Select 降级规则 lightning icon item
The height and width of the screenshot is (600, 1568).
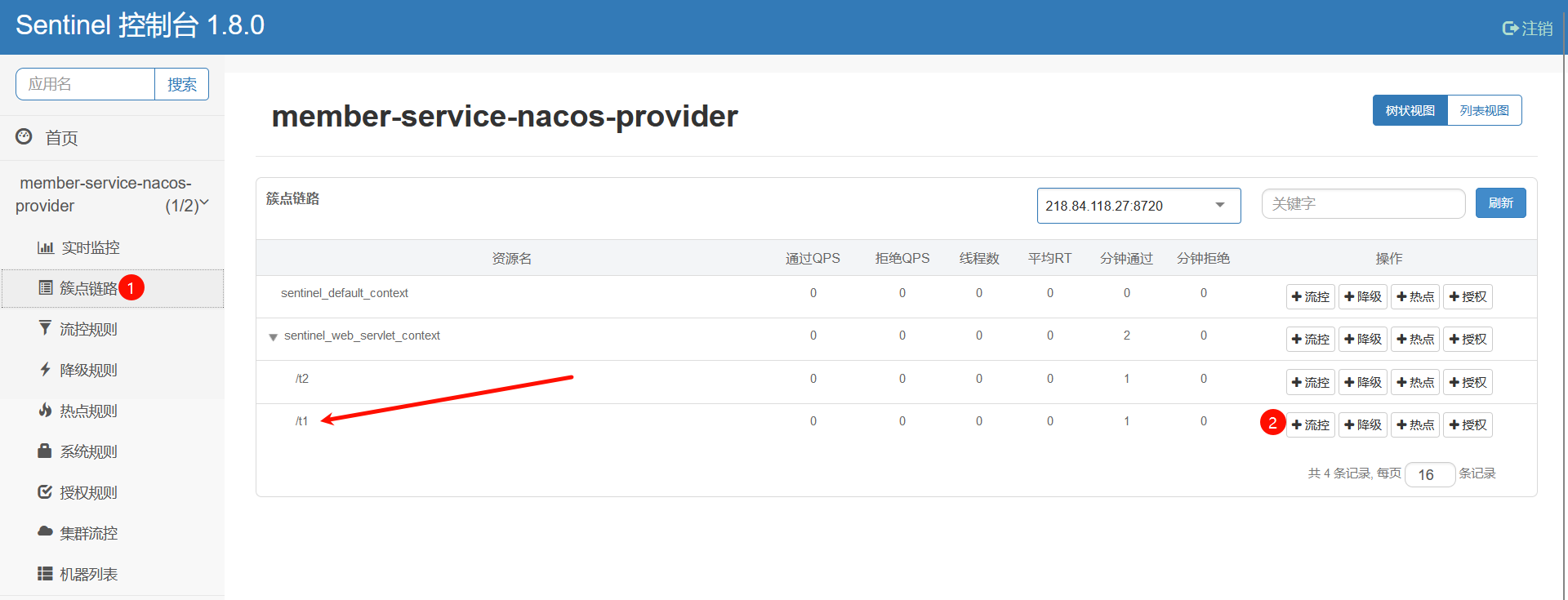coord(46,369)
